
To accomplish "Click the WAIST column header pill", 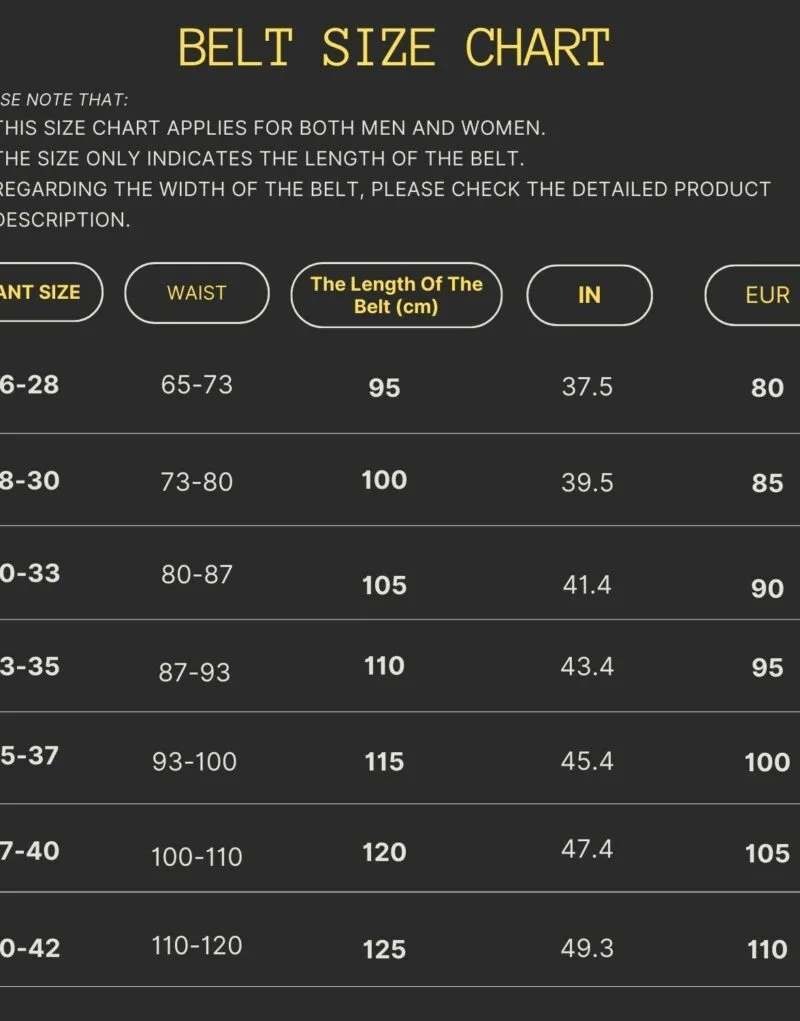I will (x=197, y=293).
